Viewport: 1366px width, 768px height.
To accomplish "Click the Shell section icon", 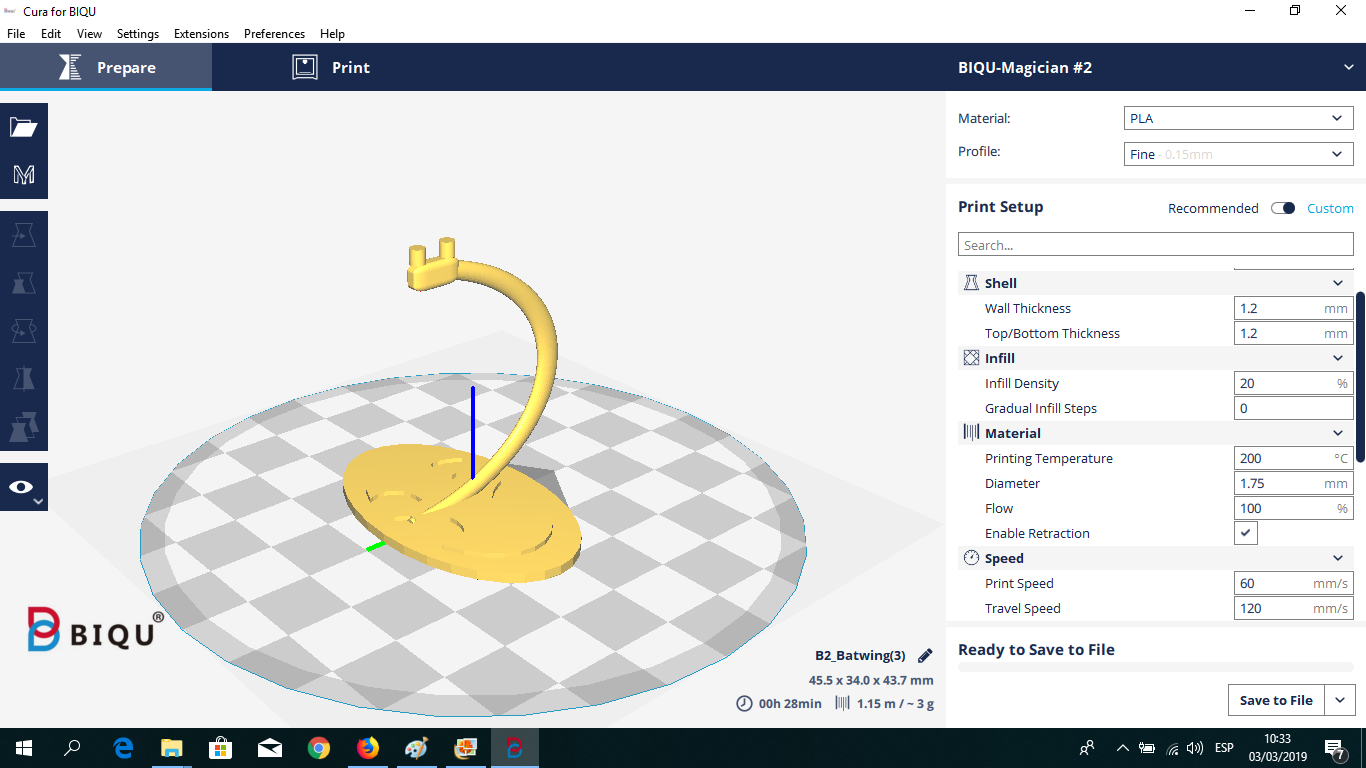I will pos(971,283).
